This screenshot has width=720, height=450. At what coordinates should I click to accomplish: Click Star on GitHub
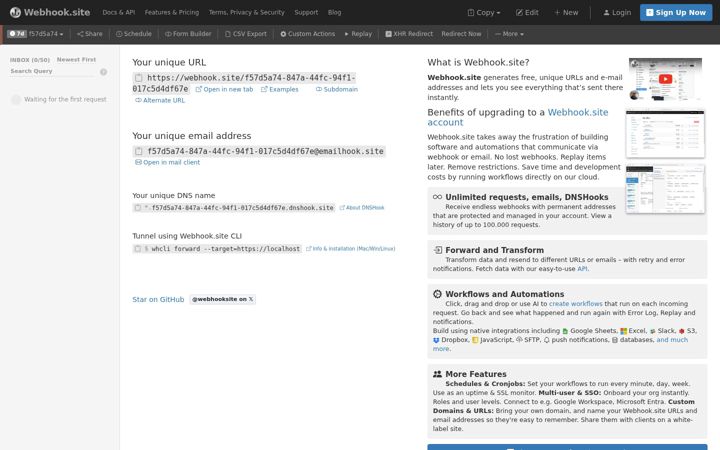tap(158, 299)
